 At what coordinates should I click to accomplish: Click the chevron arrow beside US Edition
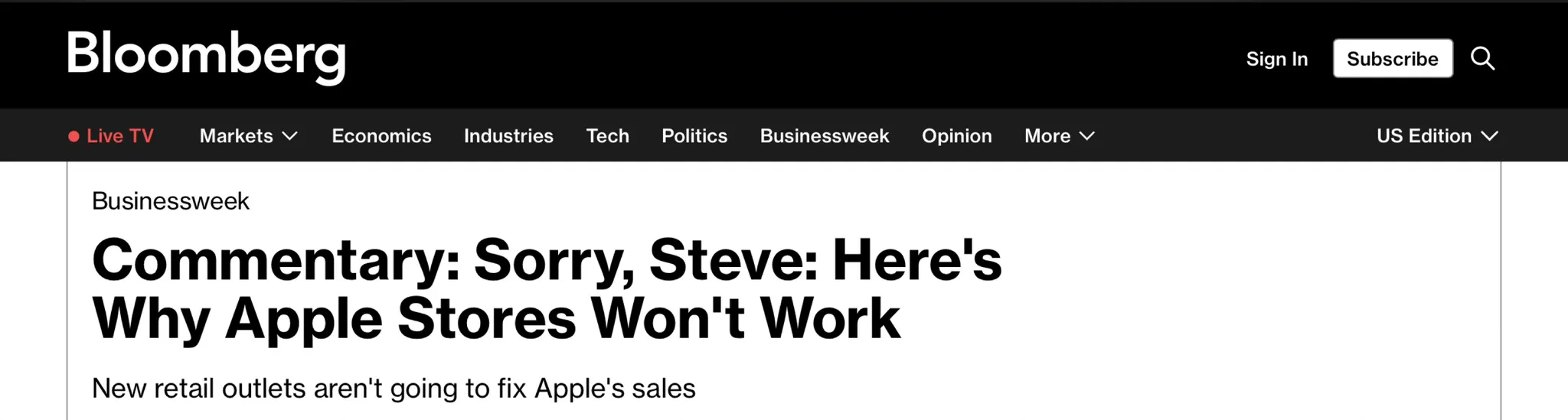pyautogui.click(x=1489, y=136)
